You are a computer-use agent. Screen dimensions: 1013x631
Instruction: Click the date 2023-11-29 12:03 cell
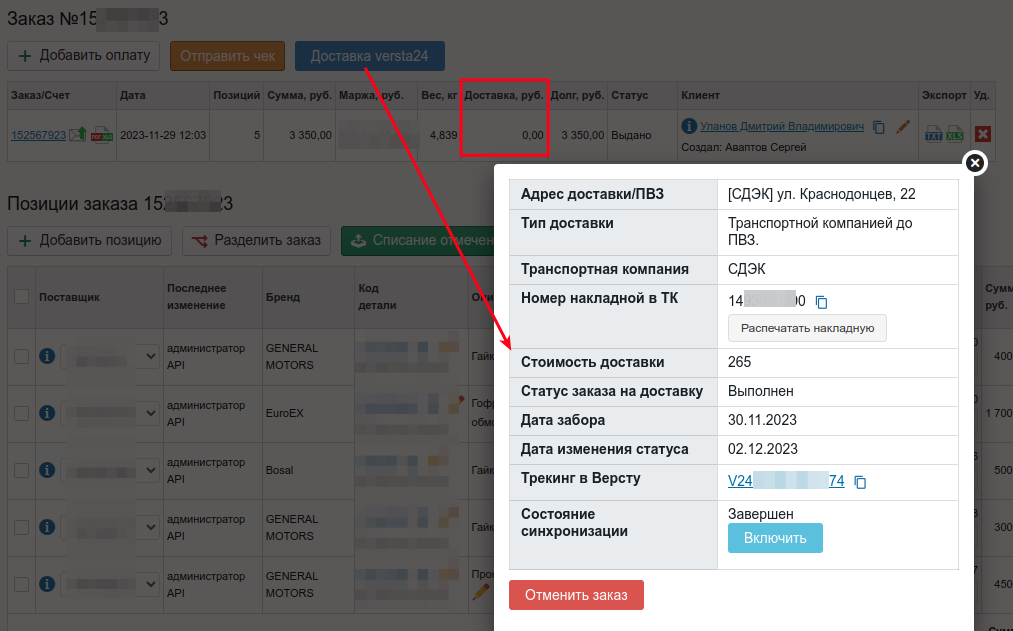(x=163, y=135)
